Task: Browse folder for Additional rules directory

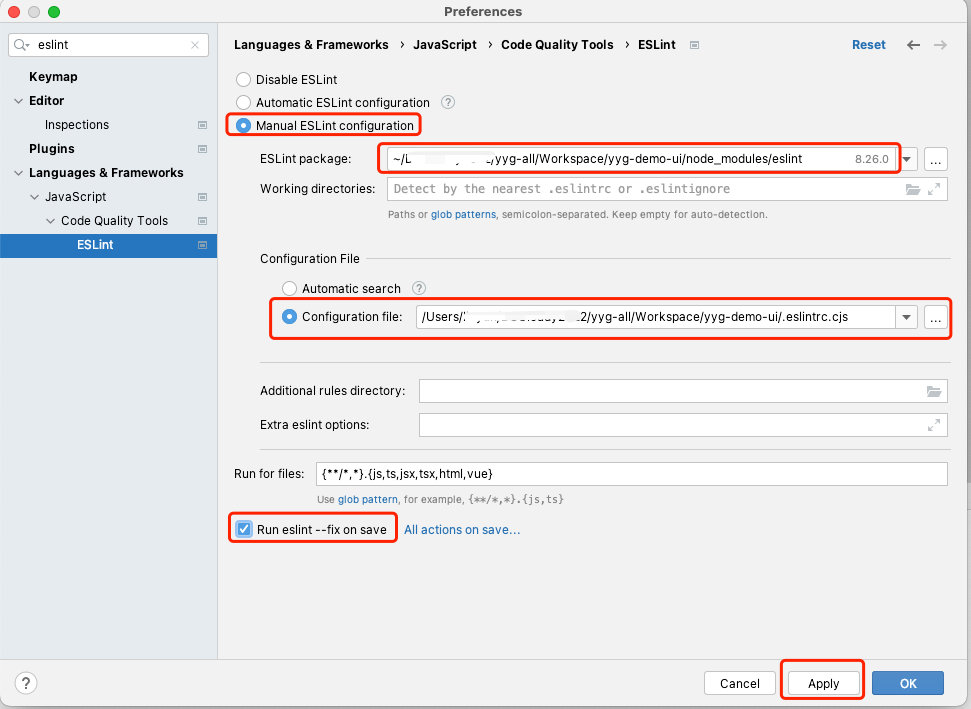Action: tap(934, 391)
